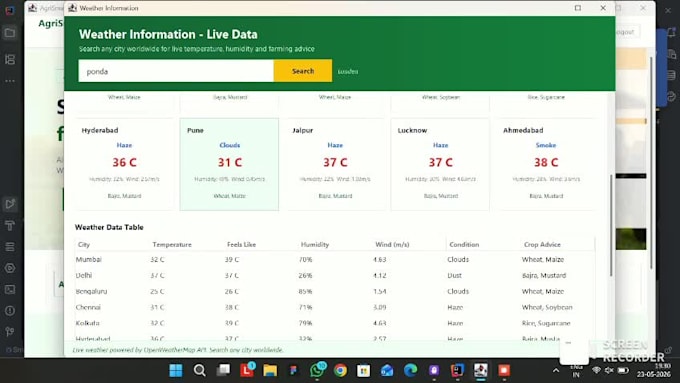This screenshot has width=680, height=383.
Task: Open the stacked-bars tool window icon below Build
Action: [x=10, y=247]
